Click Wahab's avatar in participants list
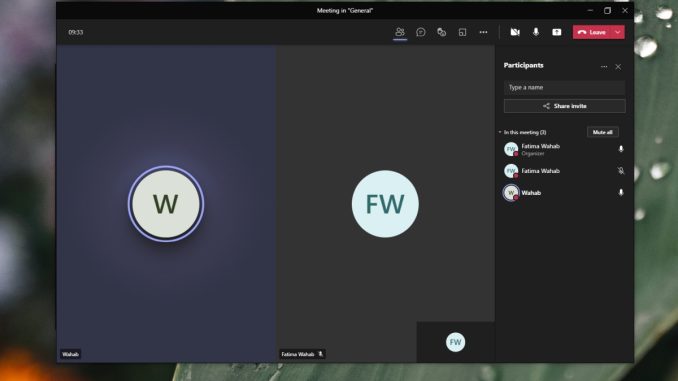 [511, 192]
